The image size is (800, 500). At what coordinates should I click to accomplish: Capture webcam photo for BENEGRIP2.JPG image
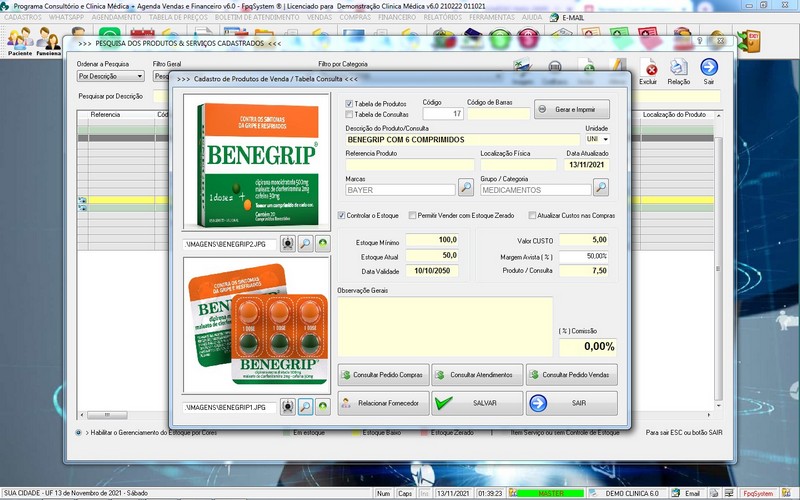288,243
